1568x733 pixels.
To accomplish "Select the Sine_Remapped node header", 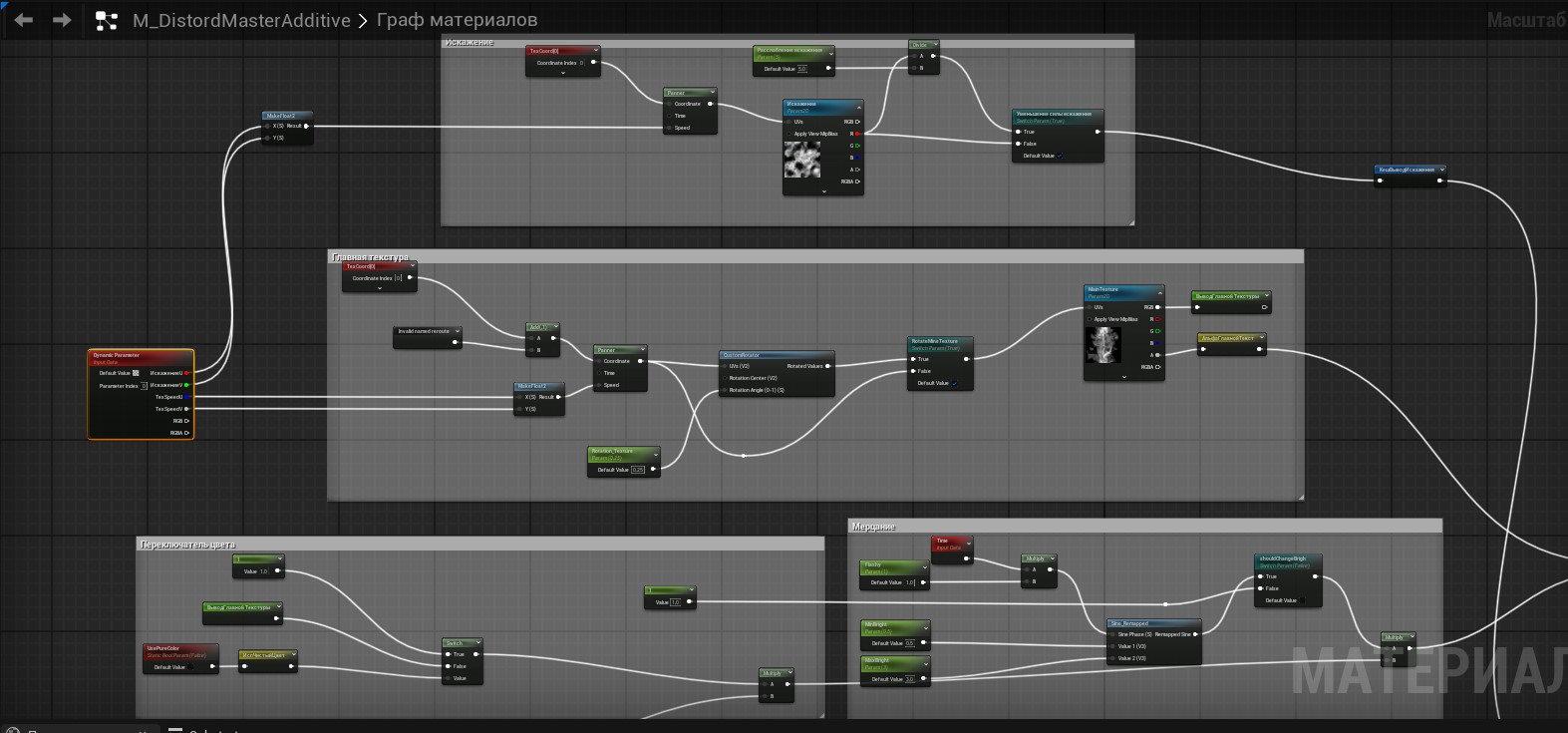I will click(1153, 623).
